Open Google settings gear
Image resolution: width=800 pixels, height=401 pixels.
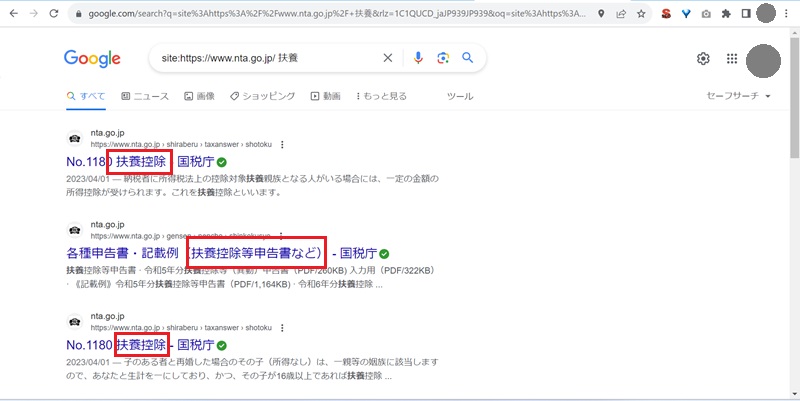703,59
